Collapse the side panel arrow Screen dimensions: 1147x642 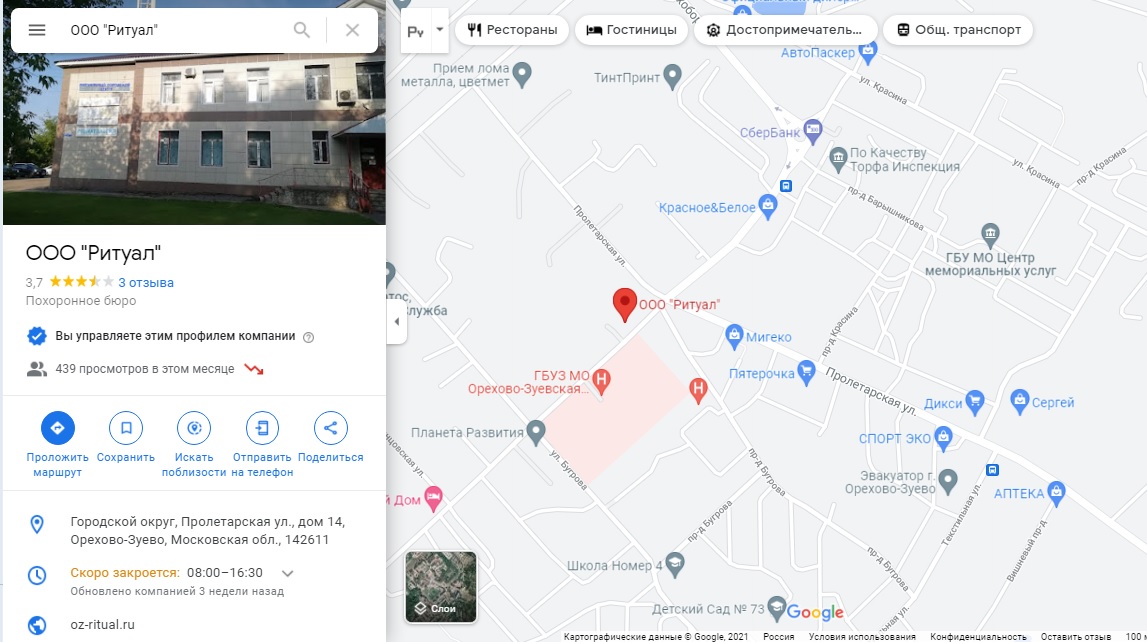click(x=396, y=321)
